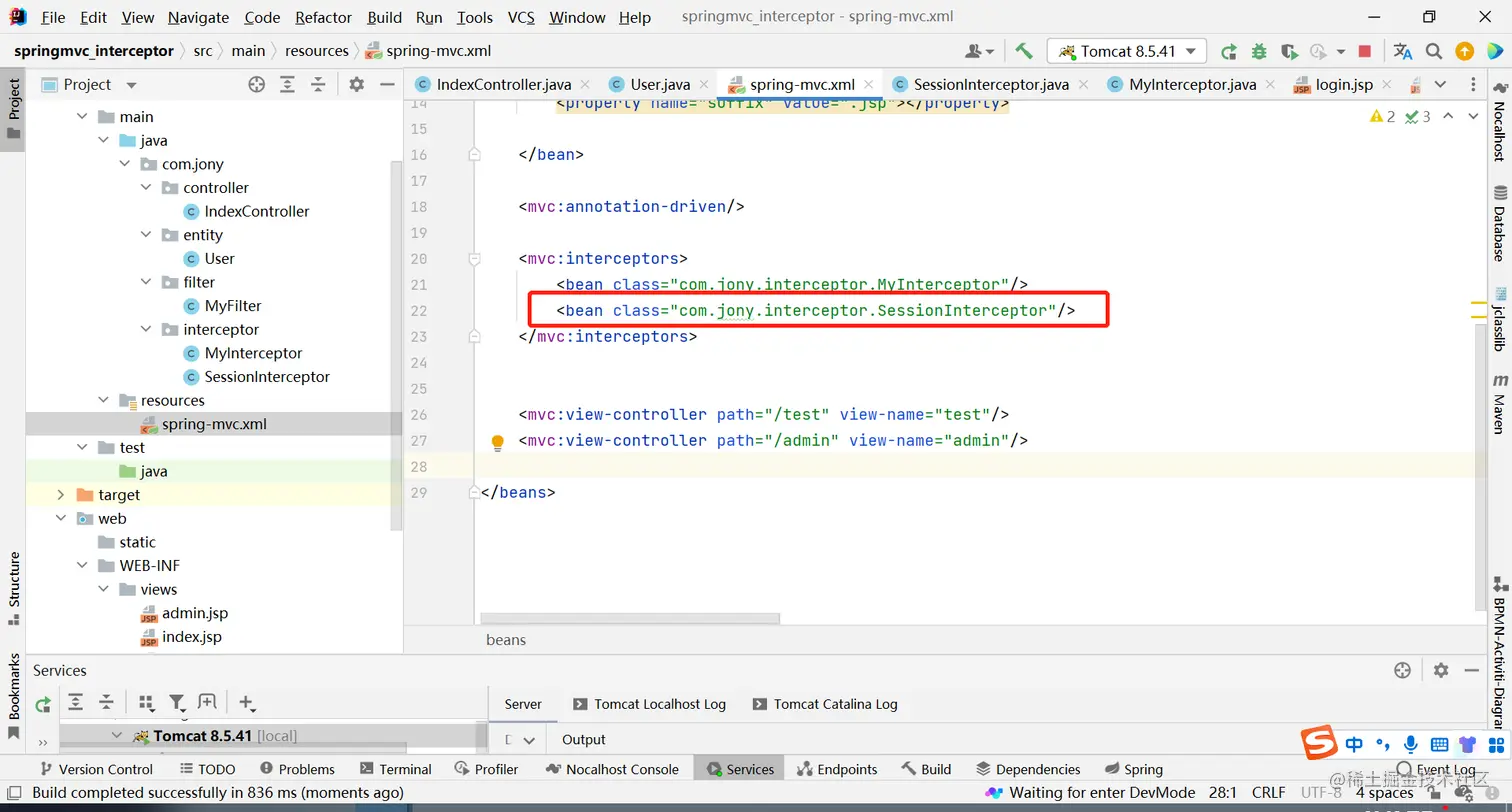Hide the Services tool window

(x=1471, y=670)
